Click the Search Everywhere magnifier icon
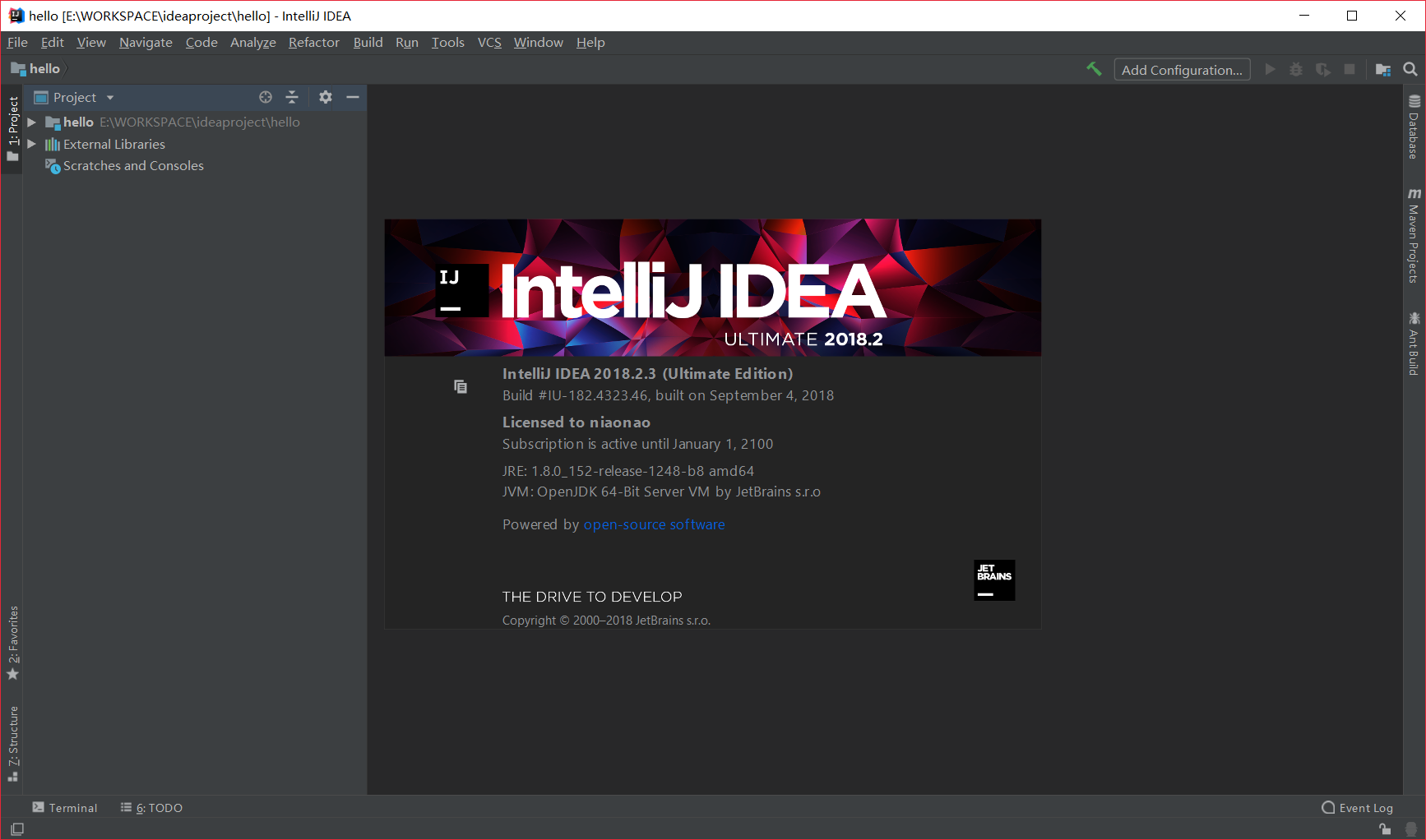 (1410, 70)
